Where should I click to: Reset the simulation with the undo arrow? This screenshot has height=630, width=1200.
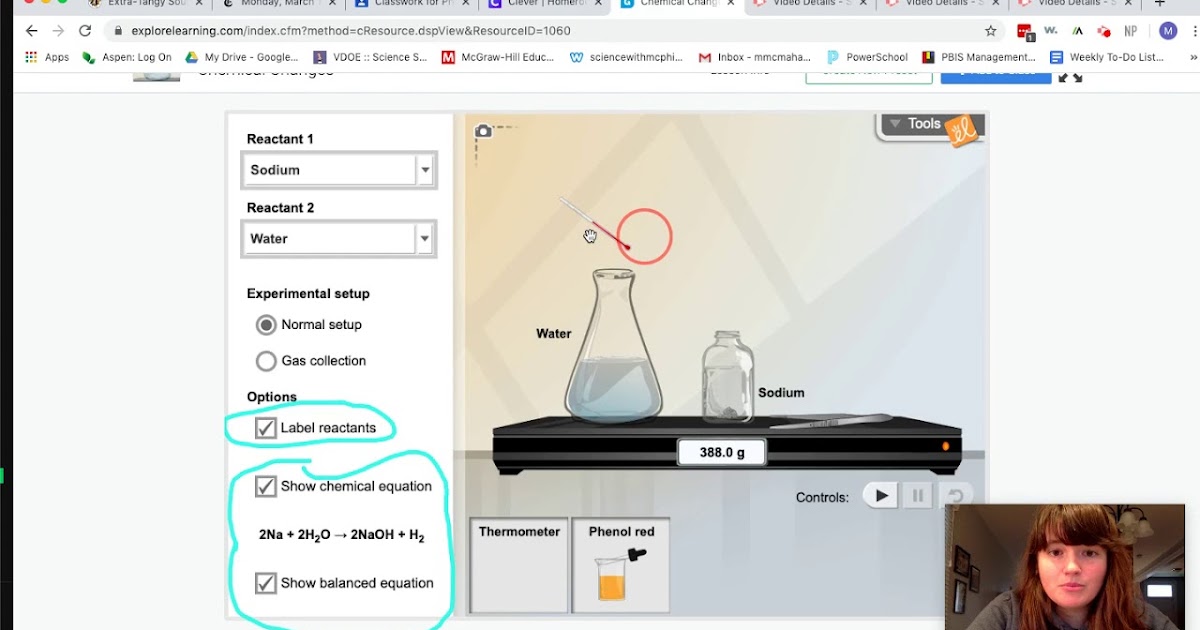955,496
